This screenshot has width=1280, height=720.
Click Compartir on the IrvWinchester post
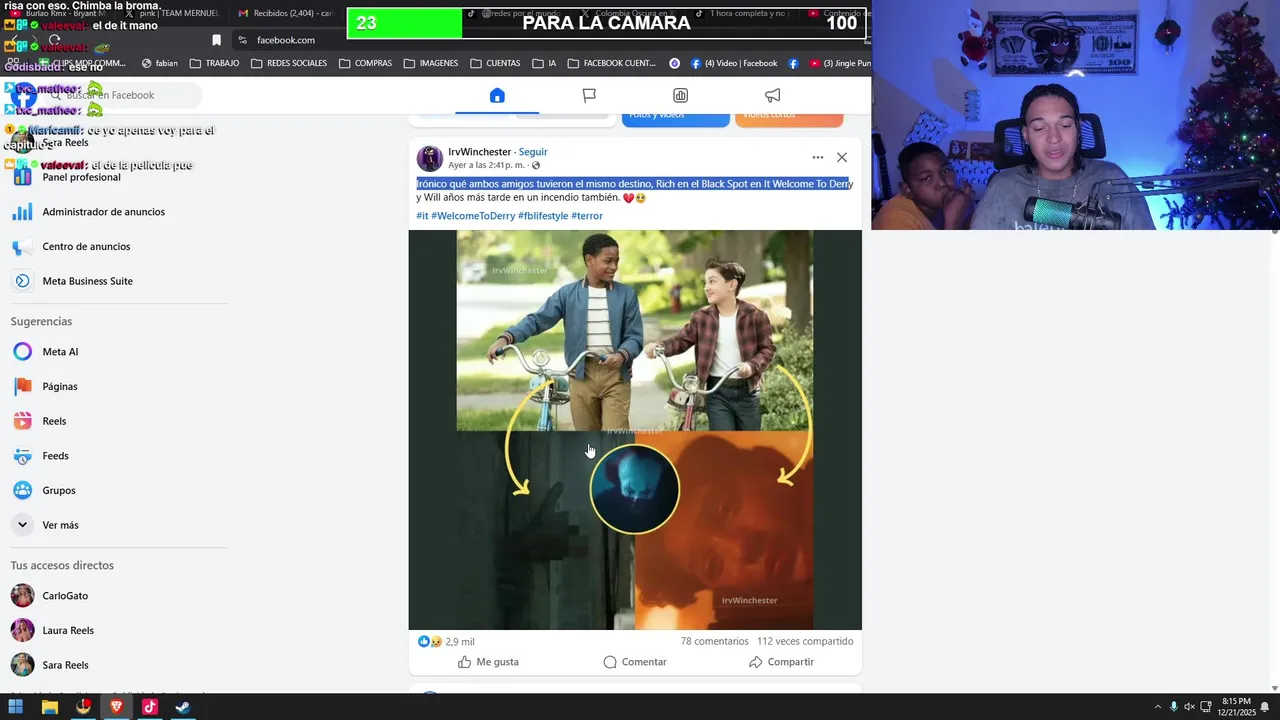coord(781,662)
